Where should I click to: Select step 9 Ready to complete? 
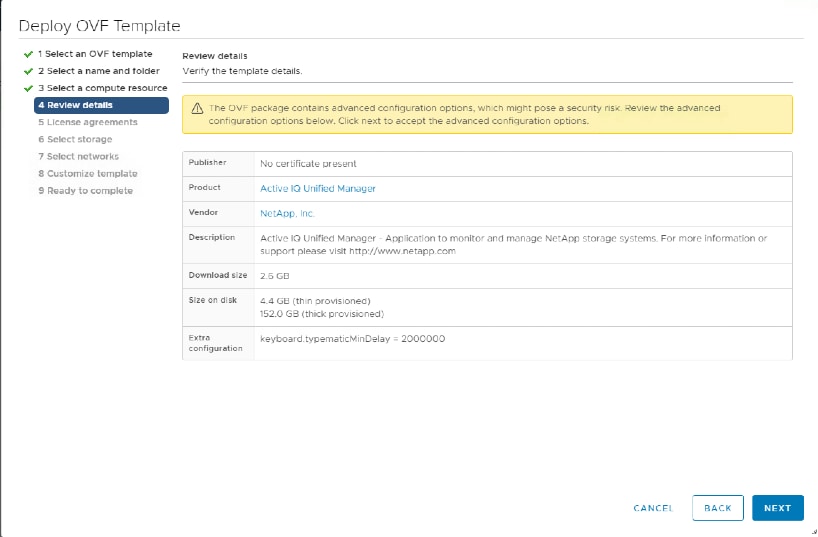[86, 190]
